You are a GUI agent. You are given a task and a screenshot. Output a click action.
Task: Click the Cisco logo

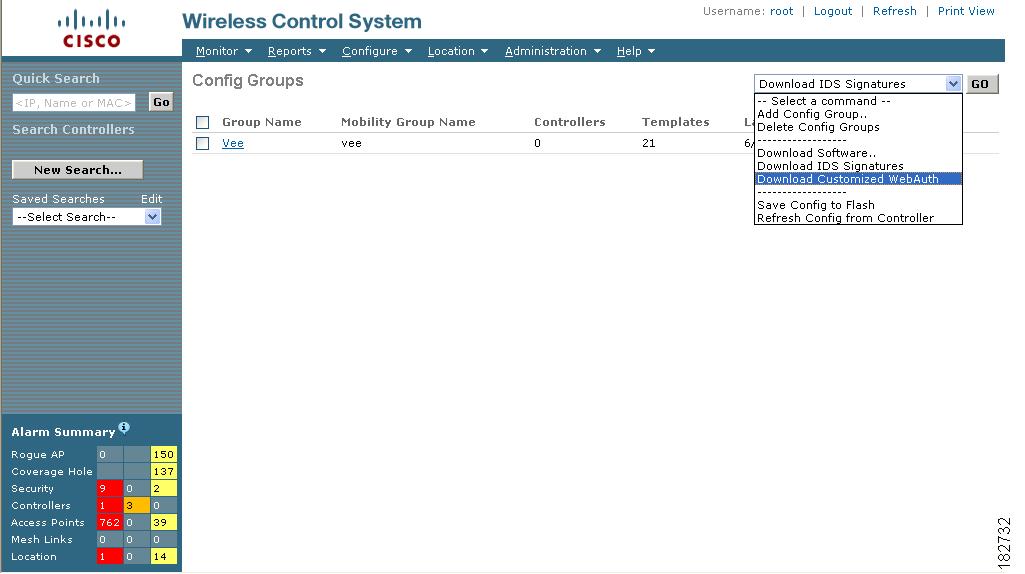click(x=92, y=29)
